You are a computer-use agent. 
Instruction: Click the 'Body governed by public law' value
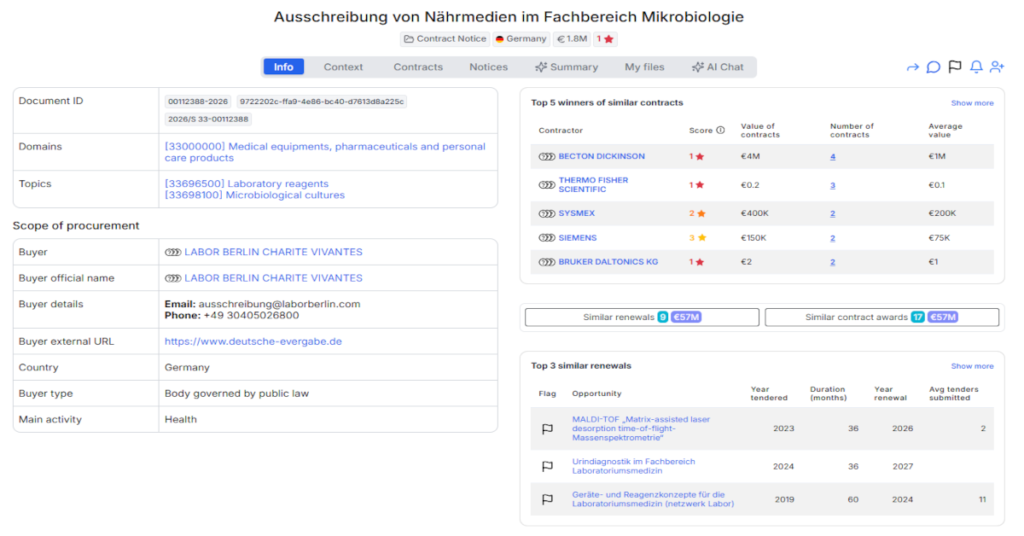[236, 394]
